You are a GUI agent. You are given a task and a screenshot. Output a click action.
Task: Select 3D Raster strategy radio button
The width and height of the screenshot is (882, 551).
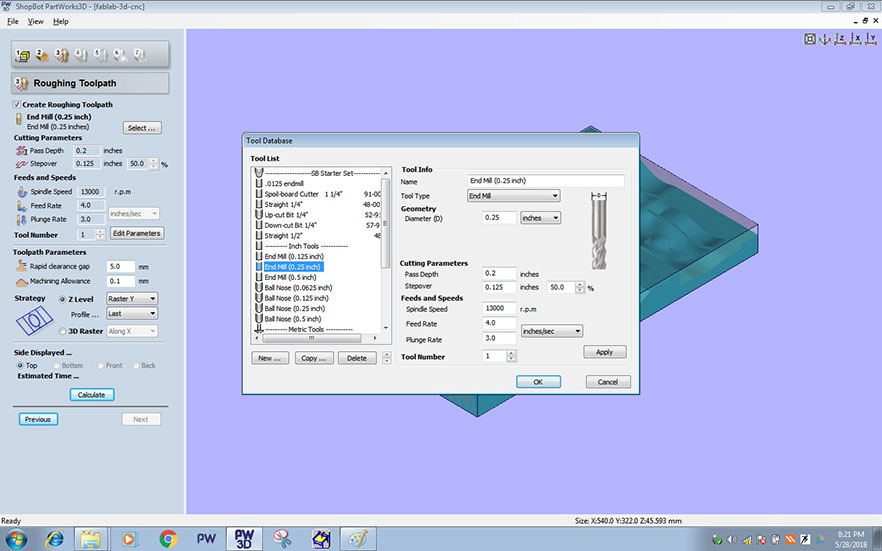click(62, 331)
